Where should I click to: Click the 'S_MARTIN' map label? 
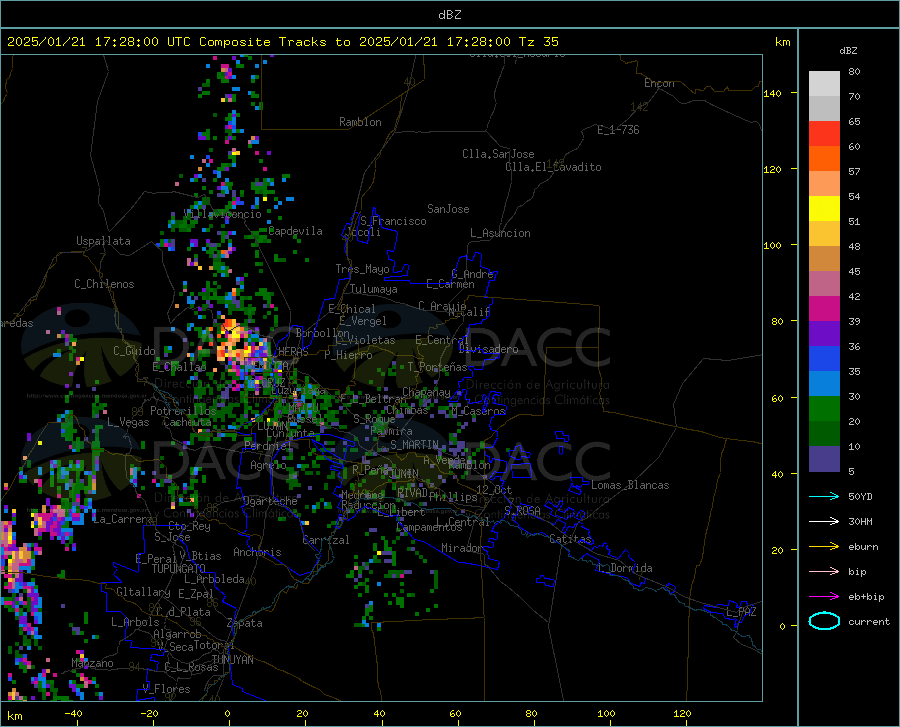click(x=414, y=445)
